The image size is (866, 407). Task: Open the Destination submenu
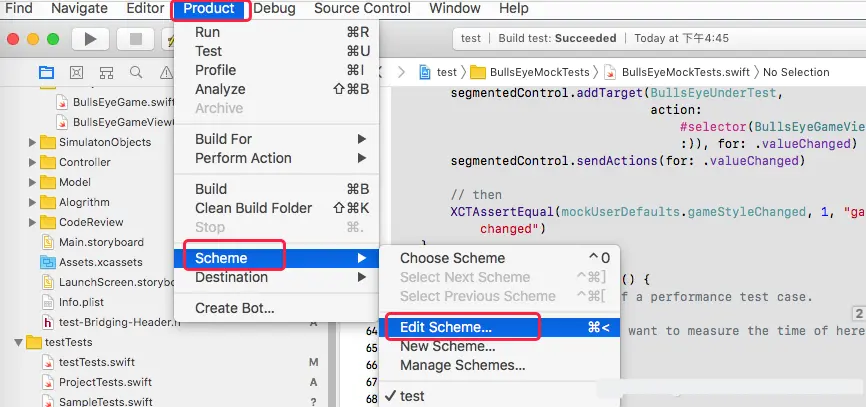click(231, 277)
